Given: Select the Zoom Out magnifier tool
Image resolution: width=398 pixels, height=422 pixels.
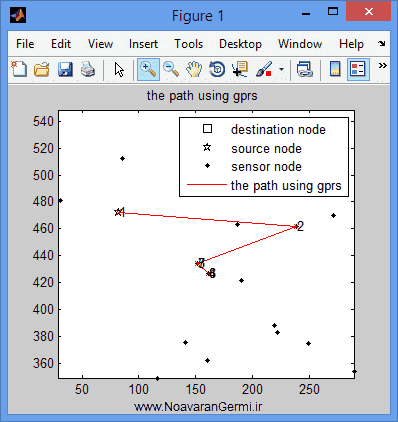Looking at the screenshot, I should (x=171, y=69).
